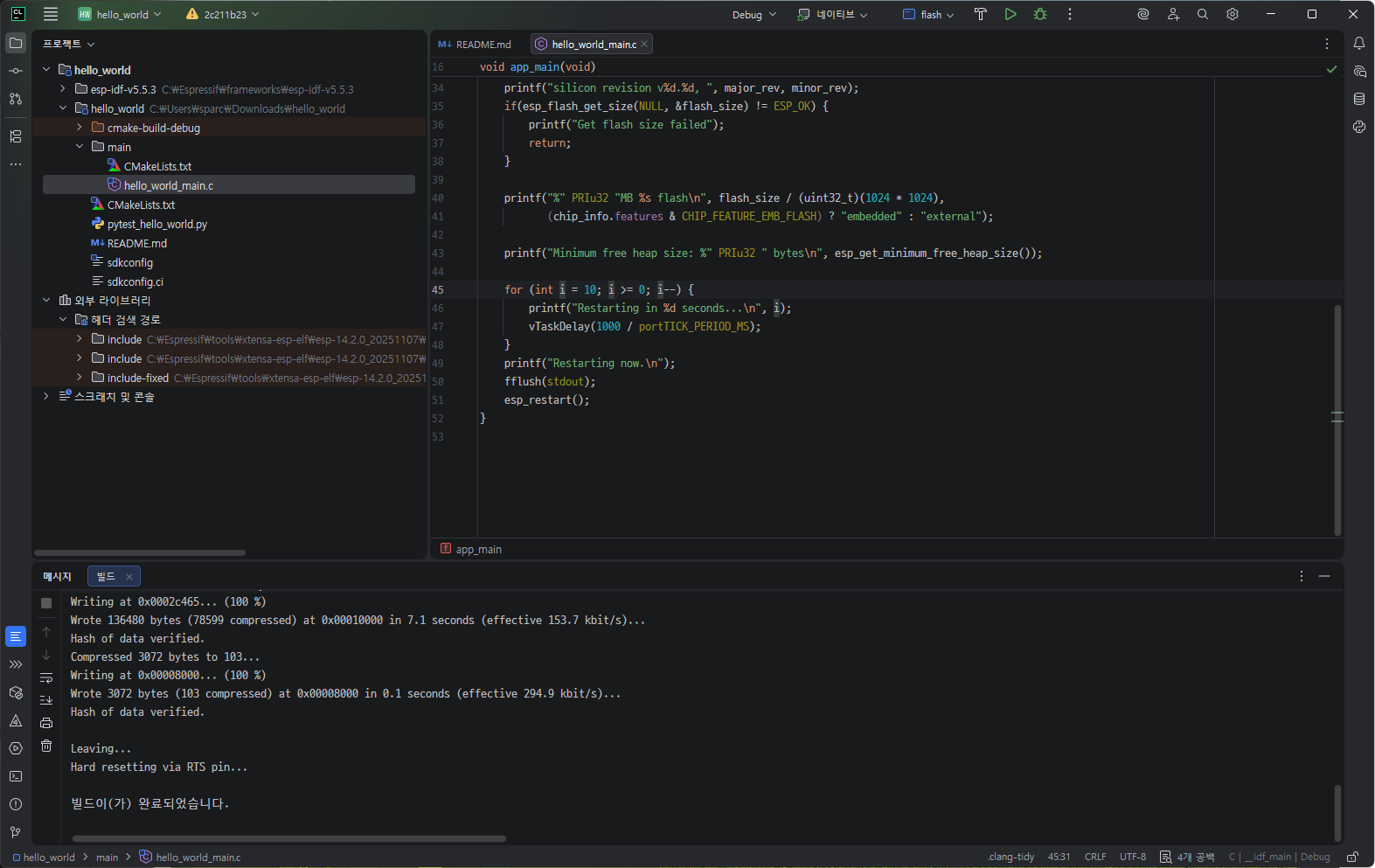Expand the cmake-build-debug folder
1375x868 pixels.
point(80,128)
